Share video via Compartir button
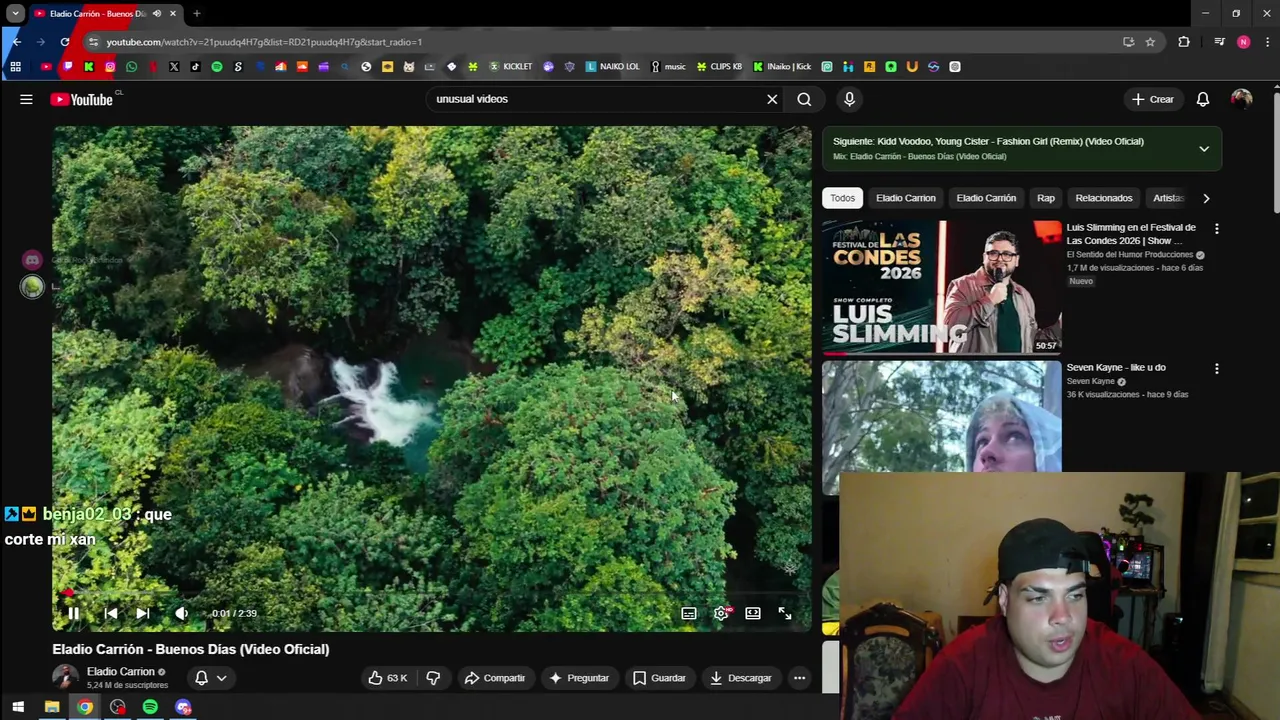 tap(495, 678)
